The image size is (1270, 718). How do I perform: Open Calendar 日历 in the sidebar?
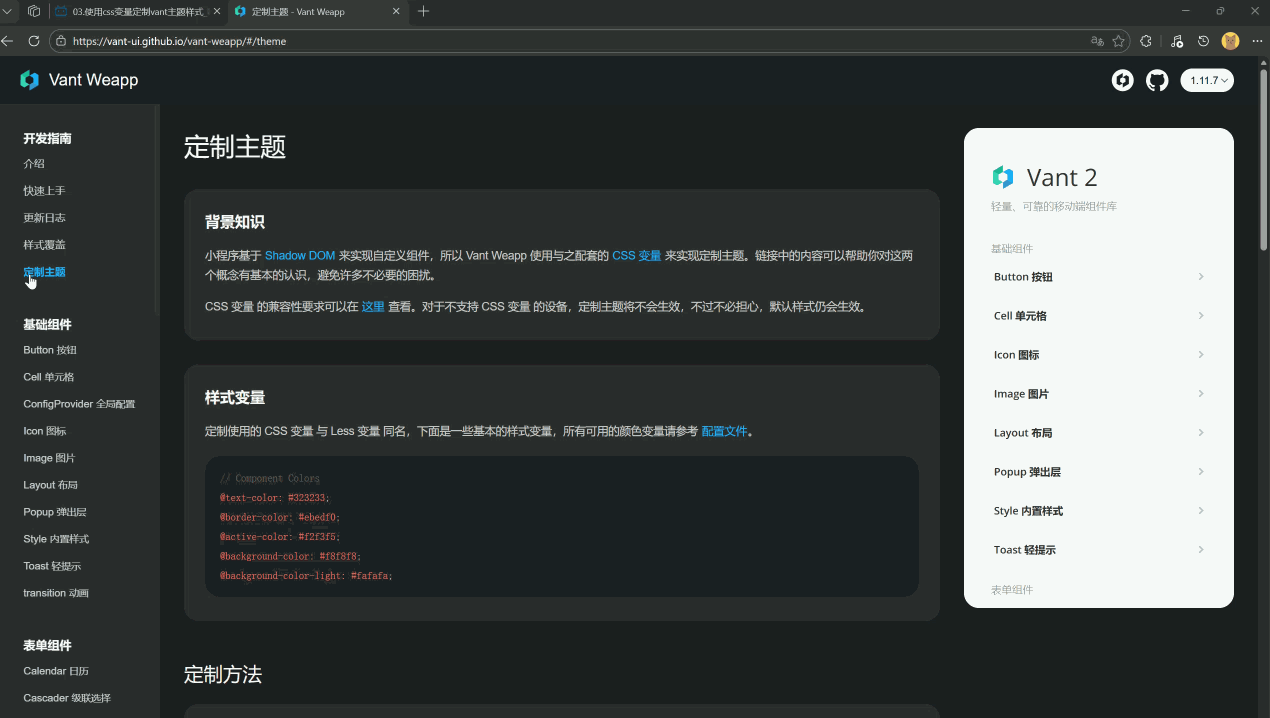[56, 671]
